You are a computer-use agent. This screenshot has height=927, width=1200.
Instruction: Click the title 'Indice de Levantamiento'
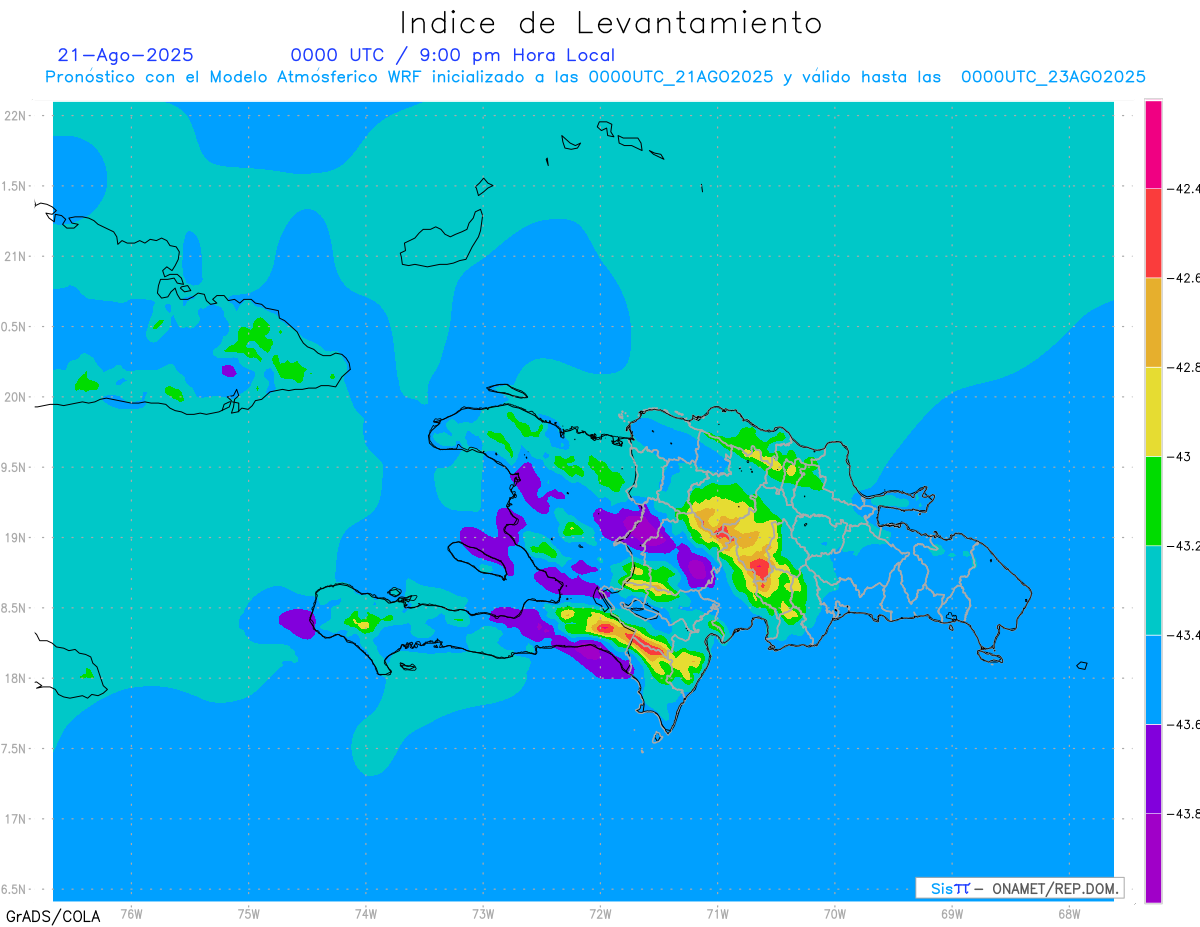click(611, 22)
